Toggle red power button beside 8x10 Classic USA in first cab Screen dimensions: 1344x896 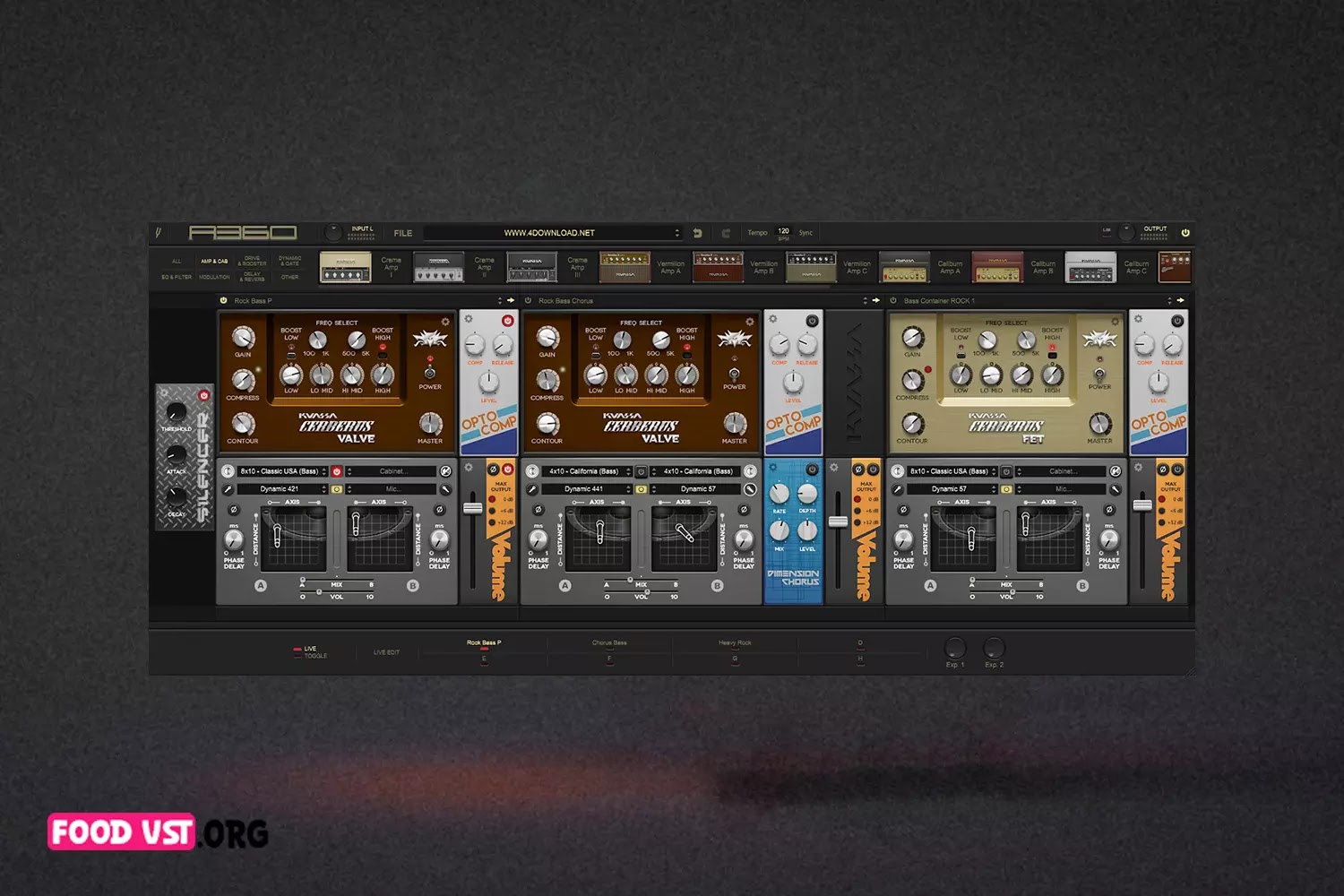pyautogui.click(x=337, y=471)
